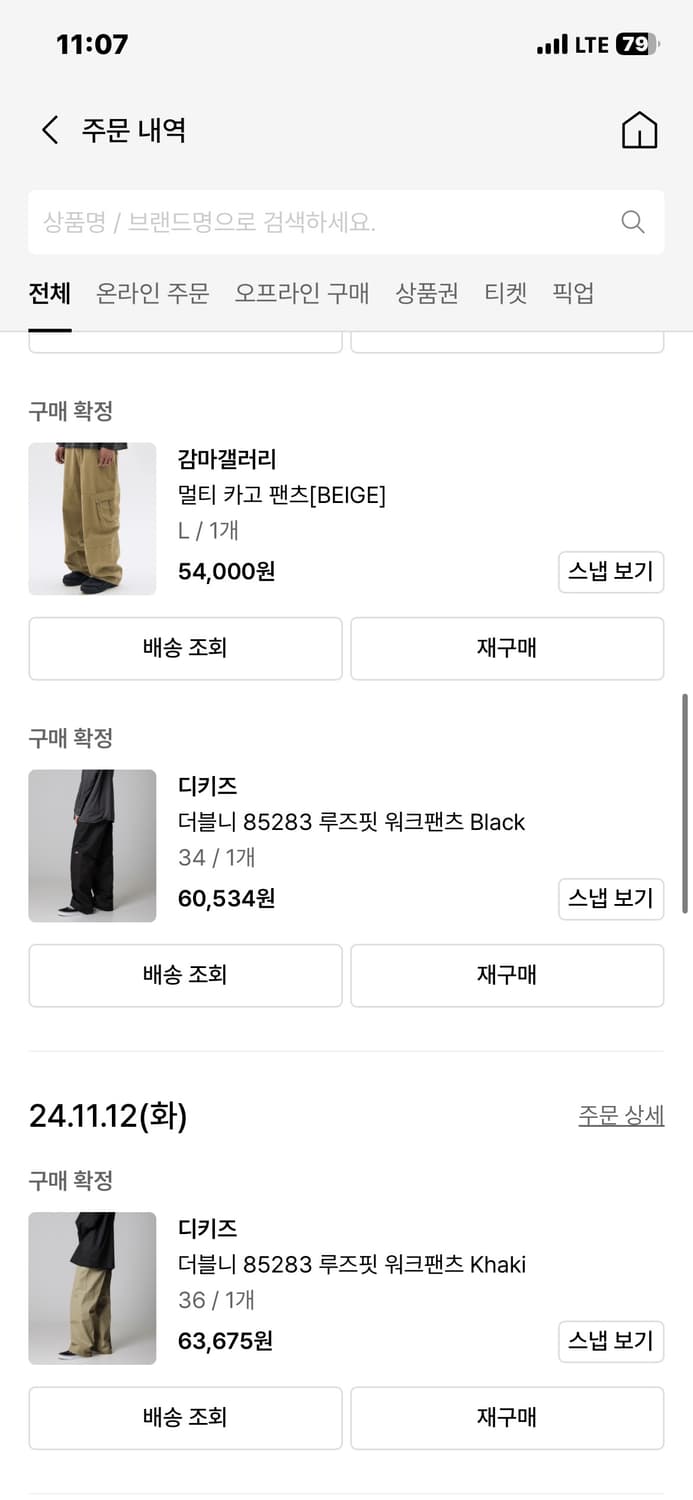Switch to the 온라인 주문 tab
Viewport: 693px width, 1500px height.
pyautogui.click(x=152, y=294)
